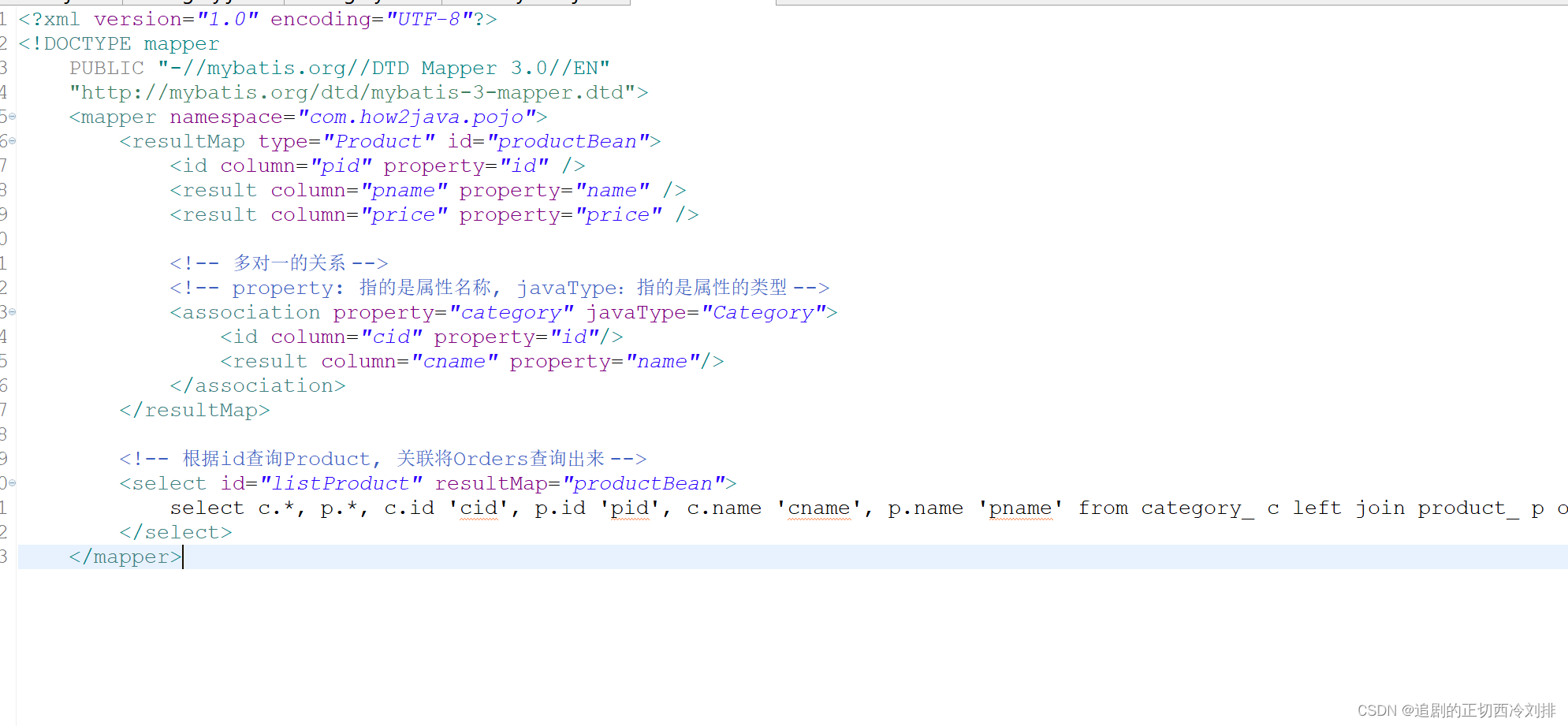Click the namespace value com.how2java.pojo
This screenshot has height=726, width=1568.
tap(417, 117)
